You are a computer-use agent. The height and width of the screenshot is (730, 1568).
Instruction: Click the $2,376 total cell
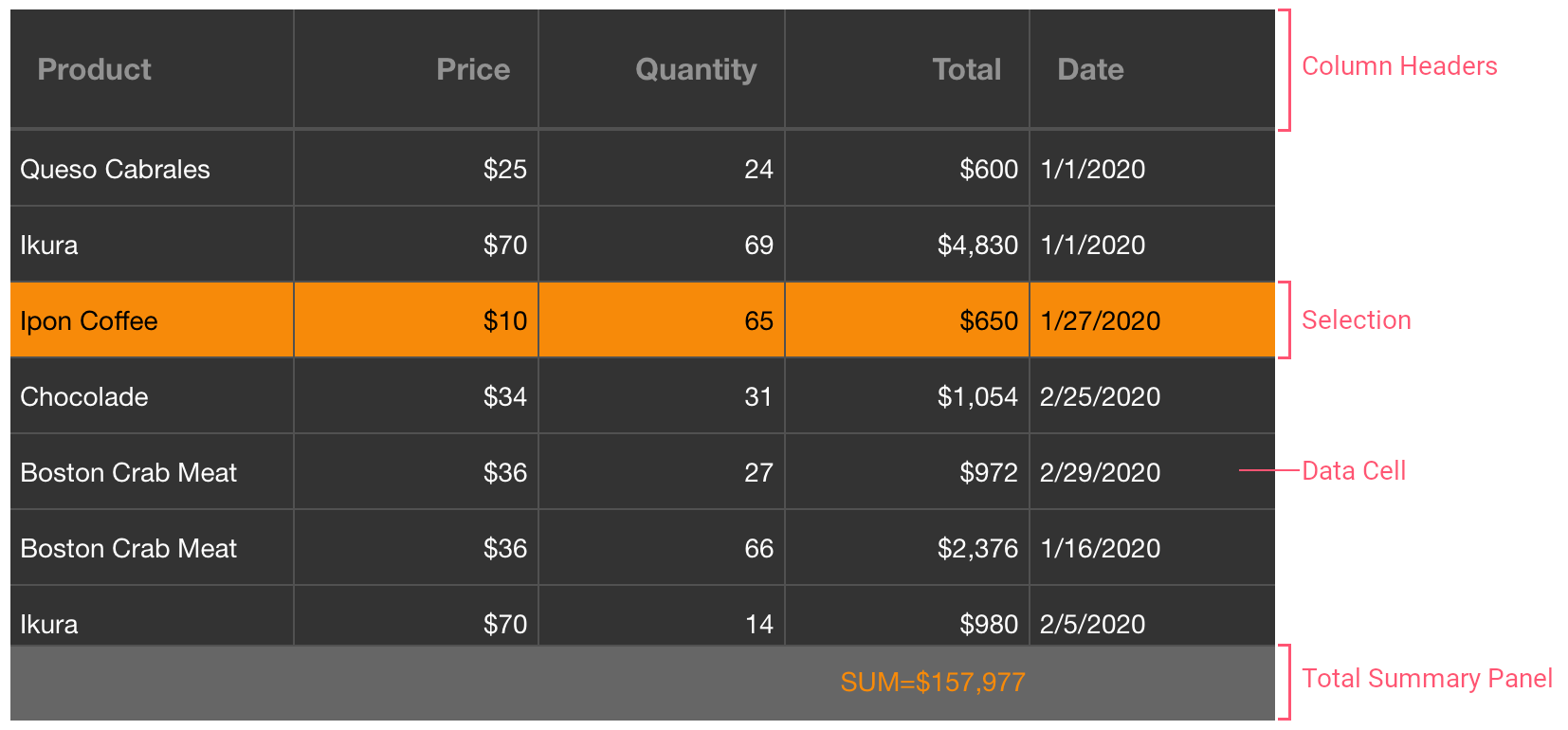(x=976, y=548)
